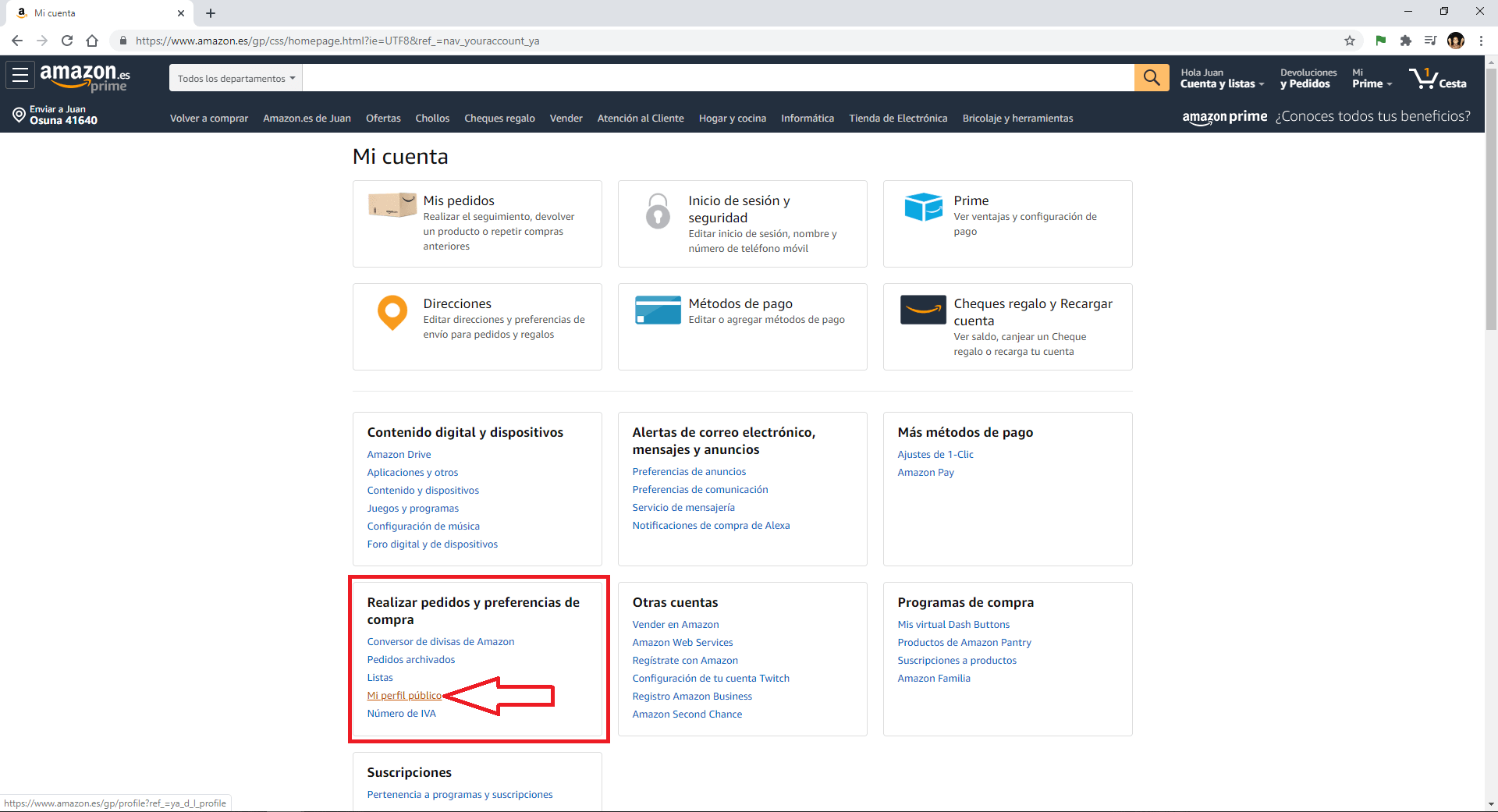Open Amazon Web Services link
This screenshot has height=812, width=1498.
coord(683,643)
